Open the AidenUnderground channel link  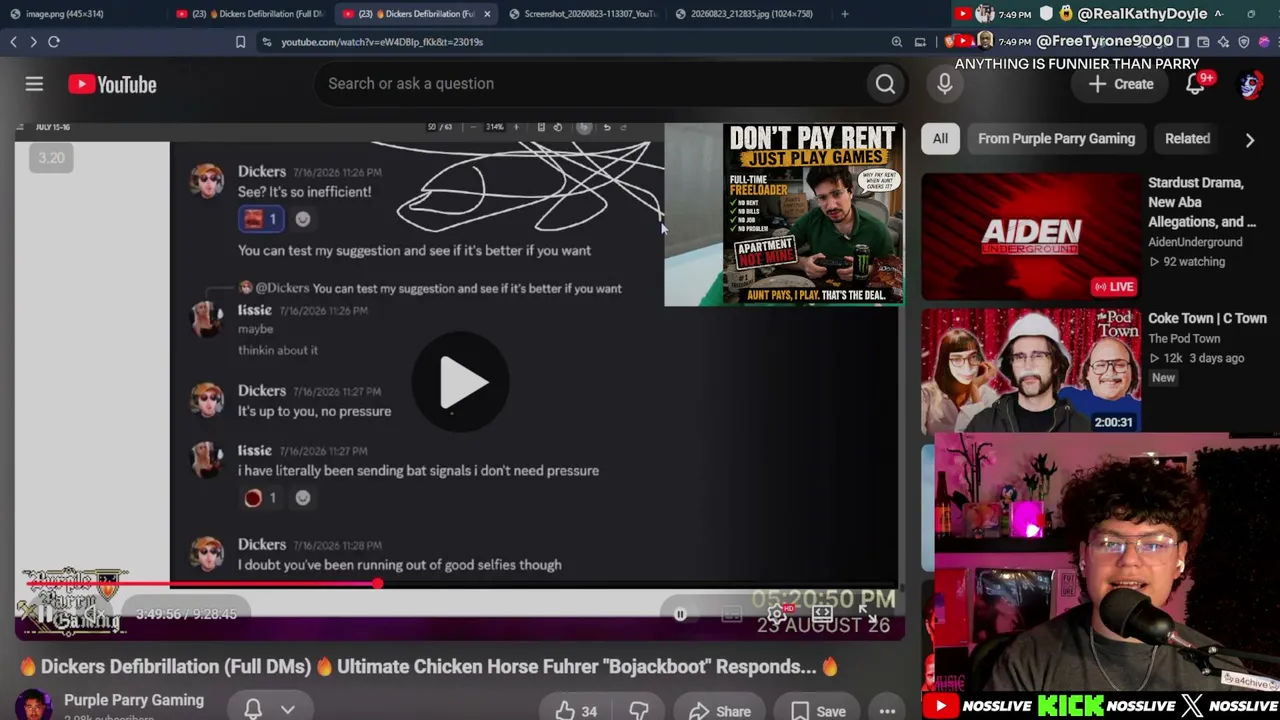click(x=1195, y=242)
